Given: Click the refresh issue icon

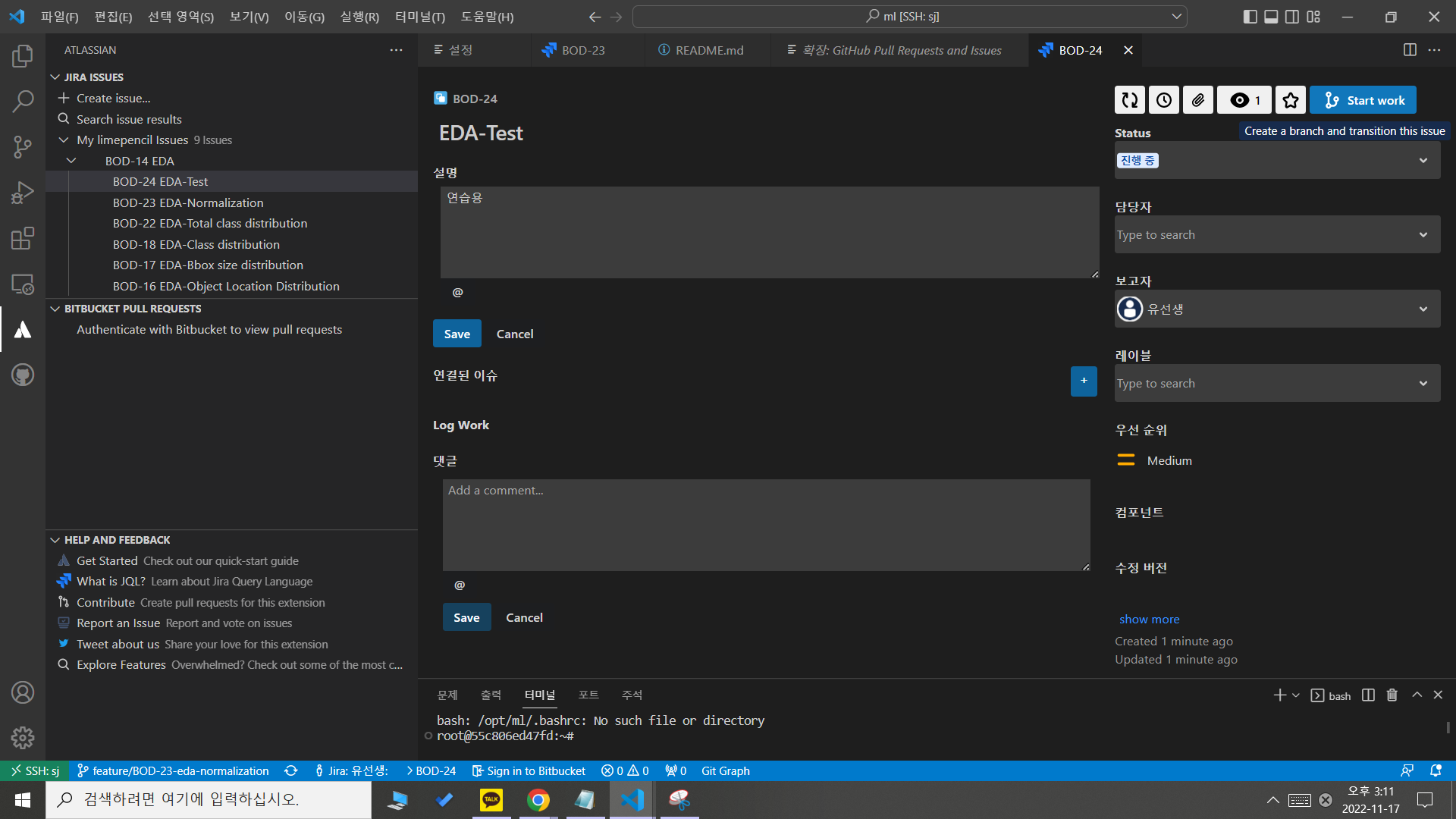Looking at the screenshot, I should point(1130,100).
